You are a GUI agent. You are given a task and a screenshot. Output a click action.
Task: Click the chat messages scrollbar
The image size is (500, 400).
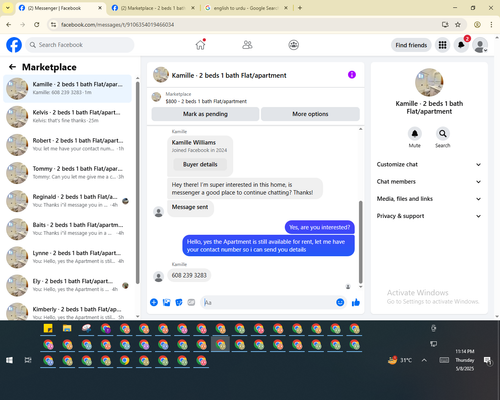360,242
